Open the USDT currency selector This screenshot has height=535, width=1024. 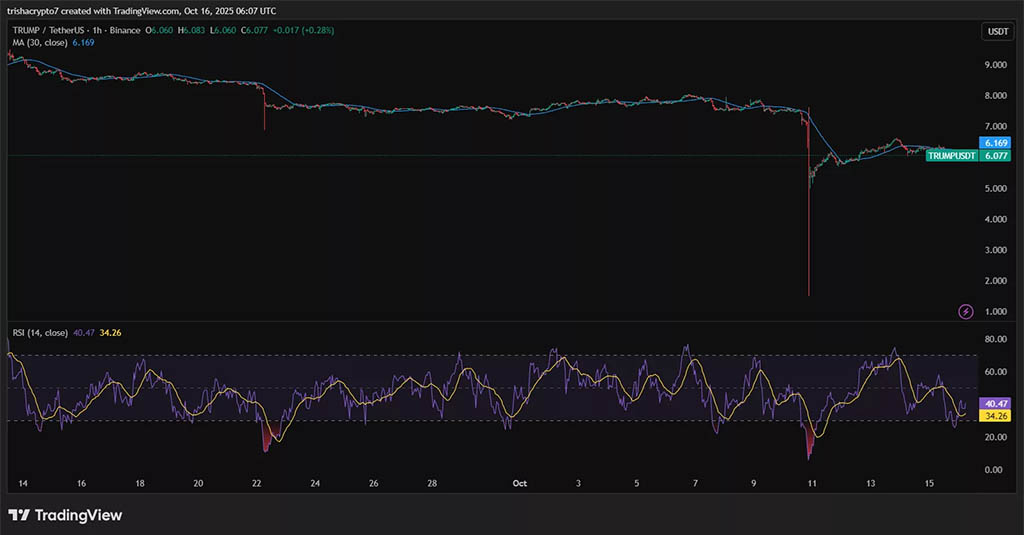pos(997,32)
